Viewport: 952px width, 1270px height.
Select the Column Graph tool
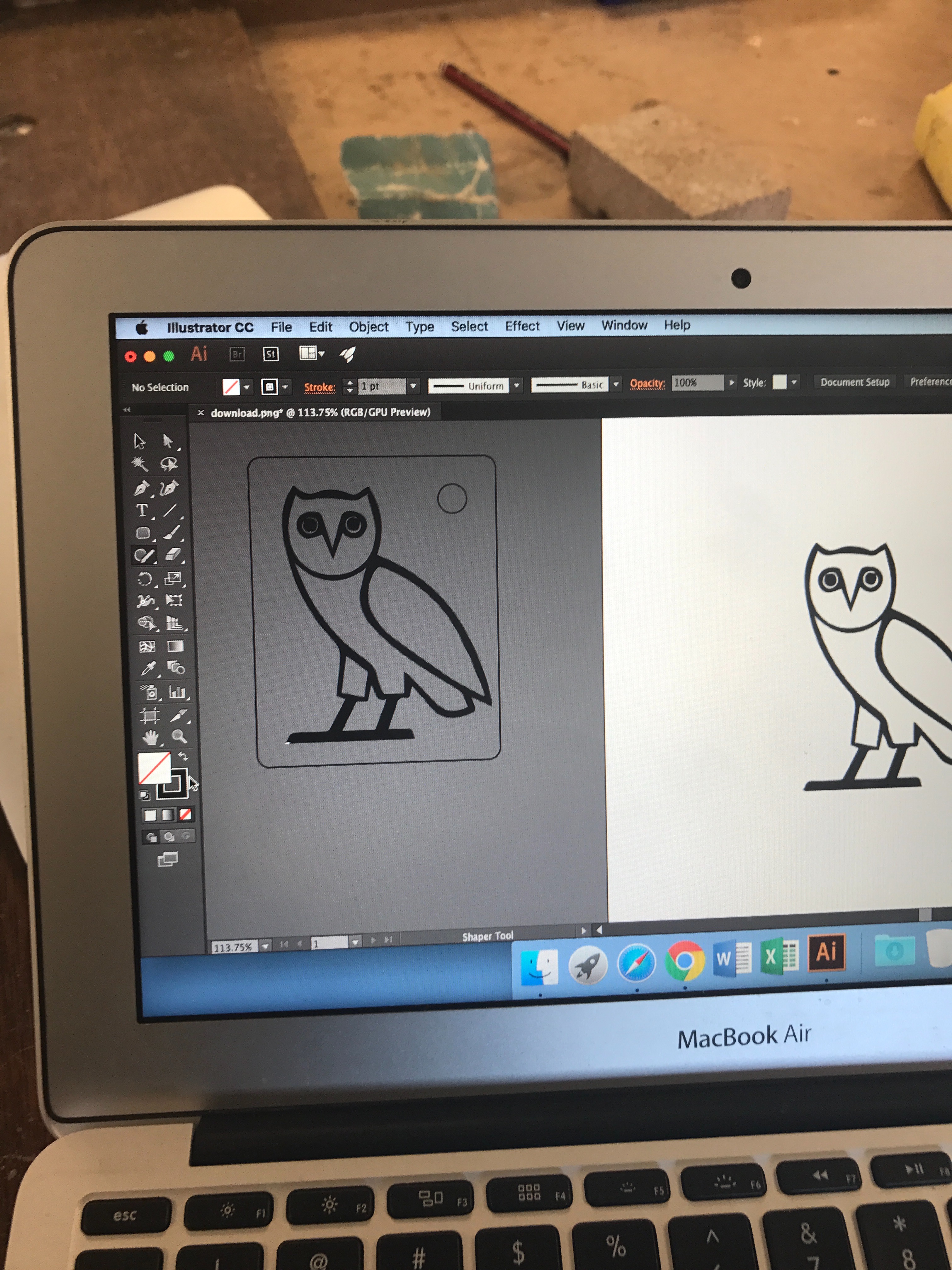(x=177, y=691)
